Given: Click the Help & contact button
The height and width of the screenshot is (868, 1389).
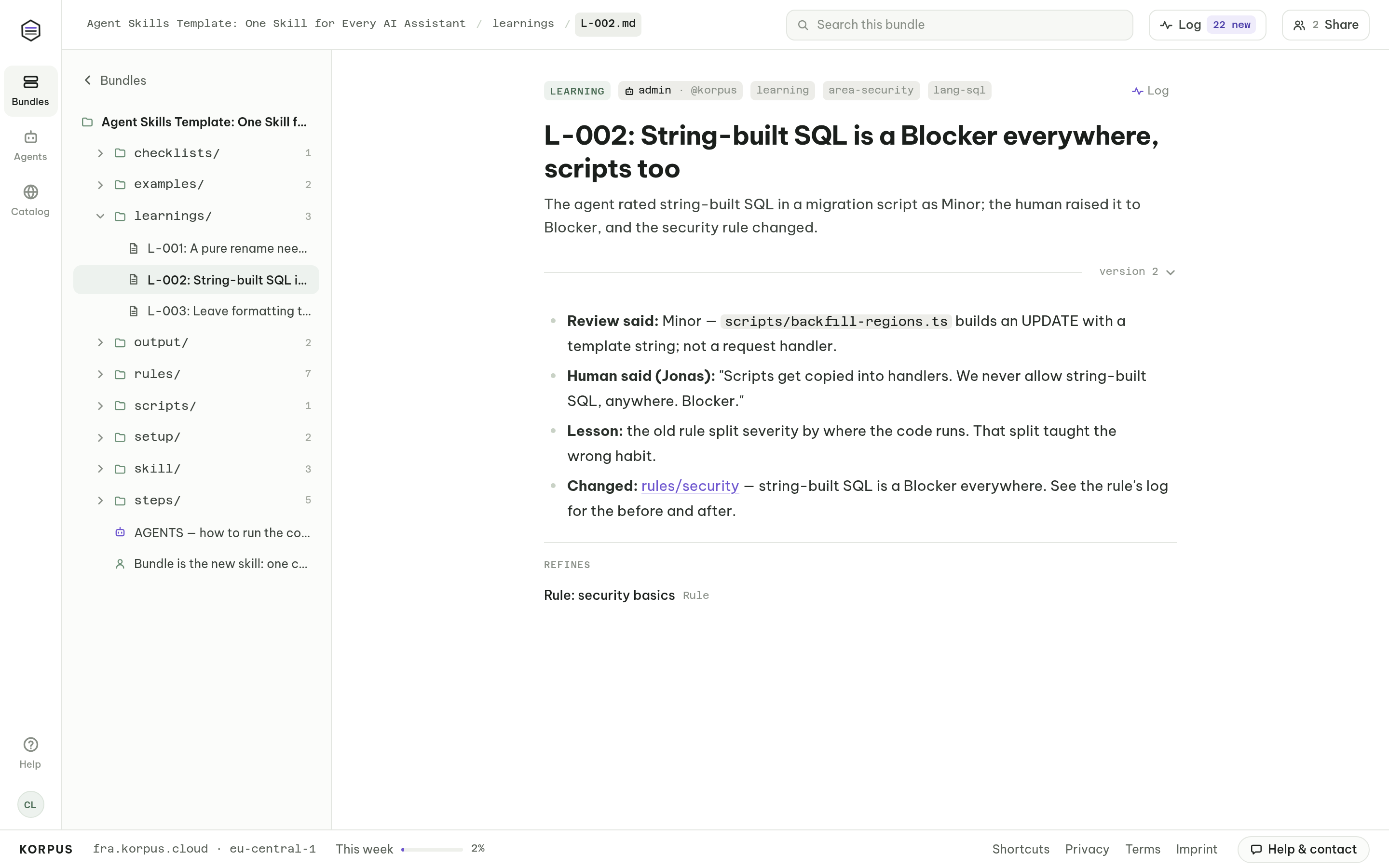Looking at the screenshot, I should pos(1303,849).
